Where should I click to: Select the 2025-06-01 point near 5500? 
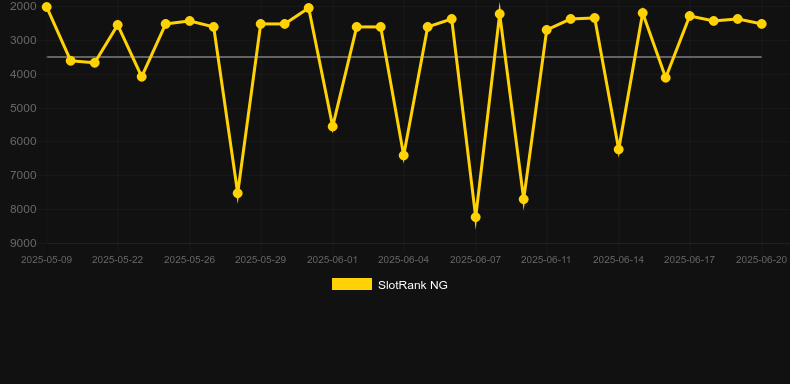click(x=333, y=127)
